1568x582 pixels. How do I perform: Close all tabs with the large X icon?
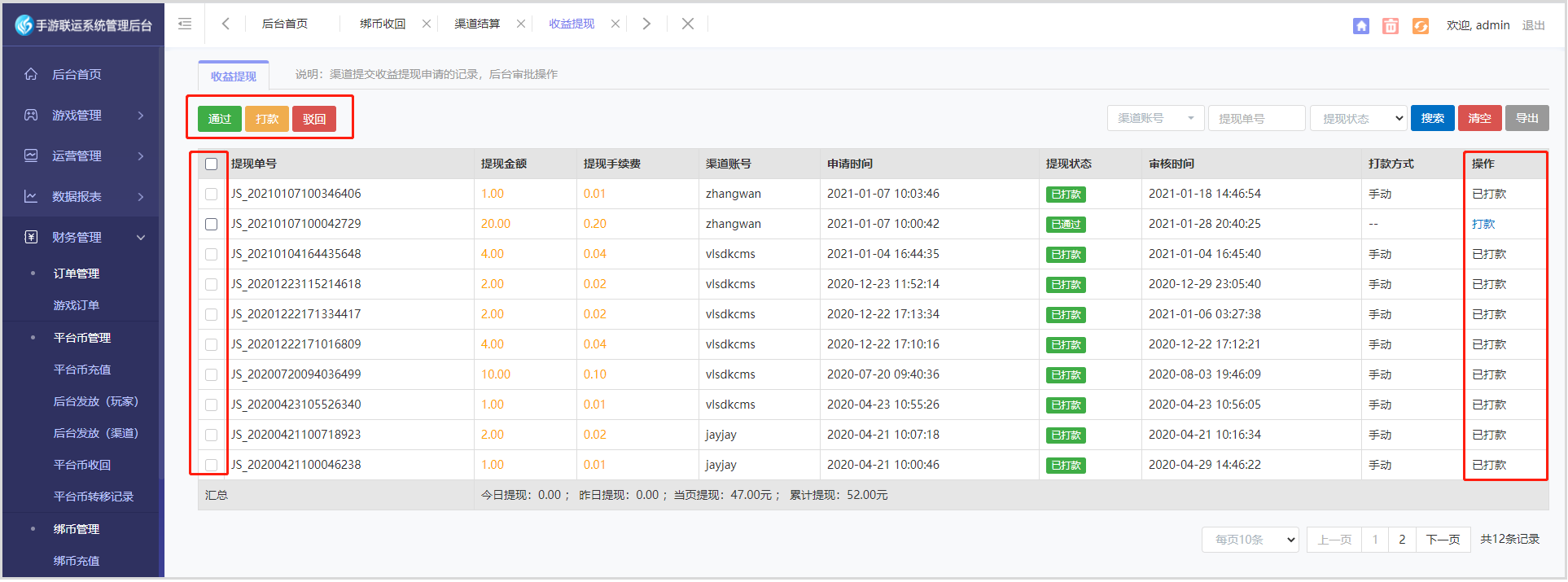click(x=688, y=24)
